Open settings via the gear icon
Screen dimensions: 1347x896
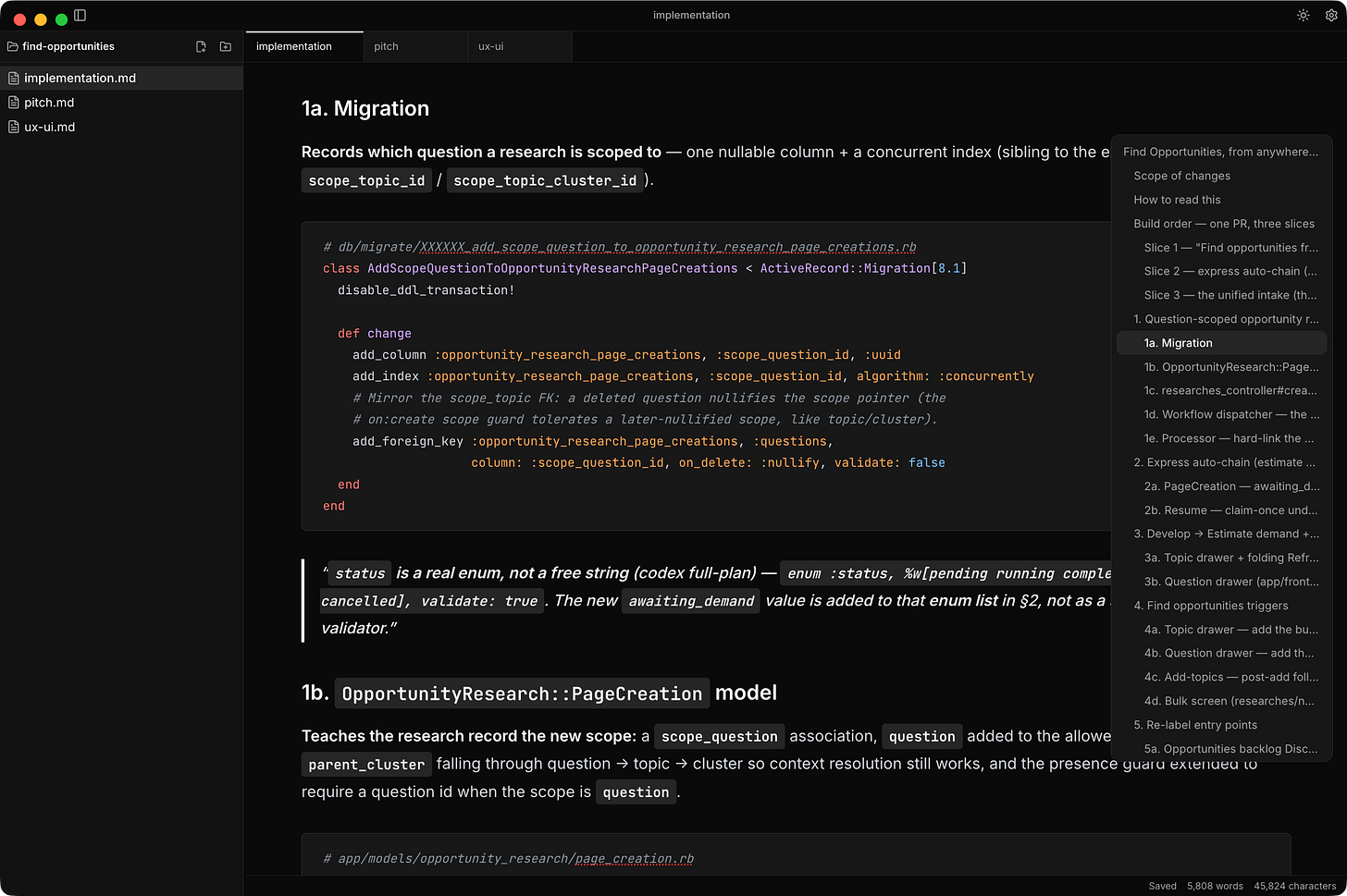pos(1331,16)
